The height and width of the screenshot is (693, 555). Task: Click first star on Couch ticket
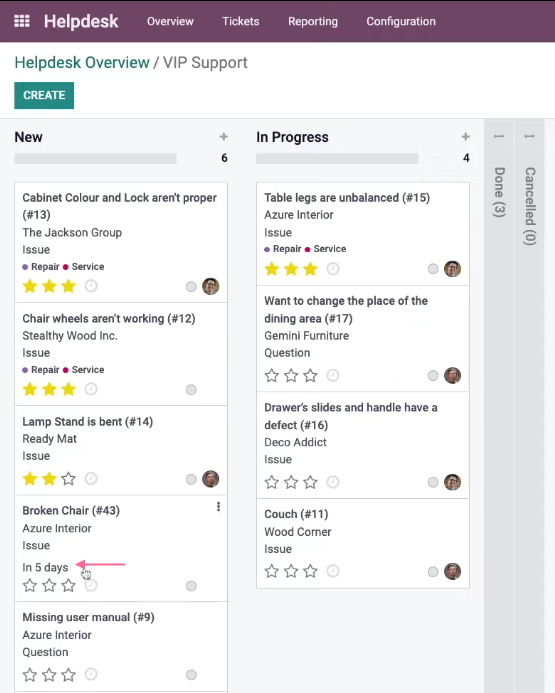coord(271,571)
